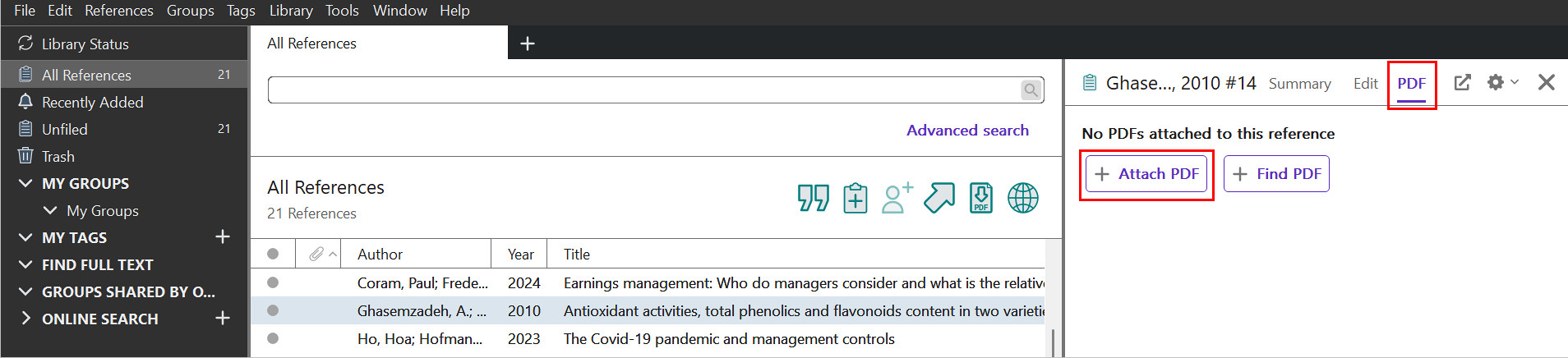1568x358 pixels.
Task: Open the References menu
Action: coord(119,11)
